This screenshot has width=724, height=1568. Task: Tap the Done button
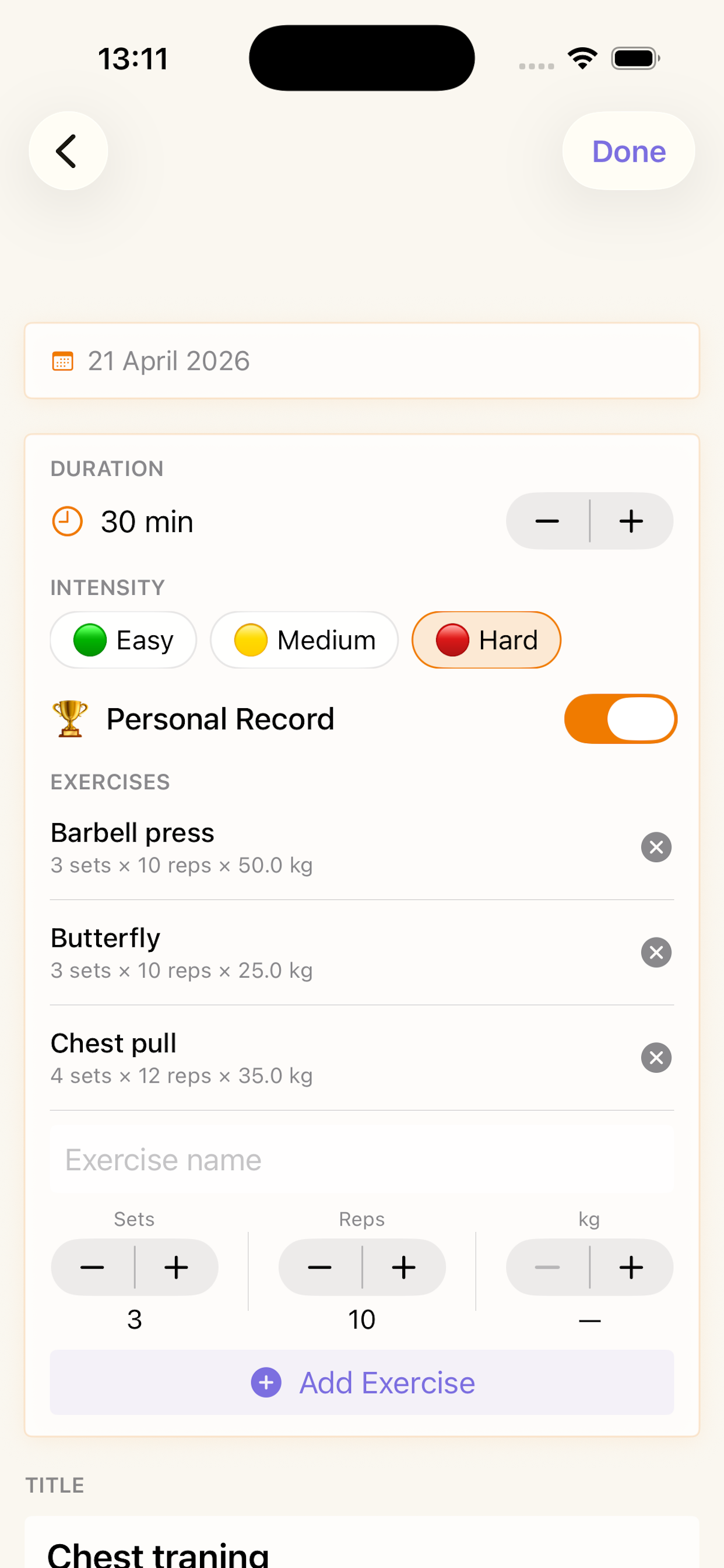pos(628,151)
